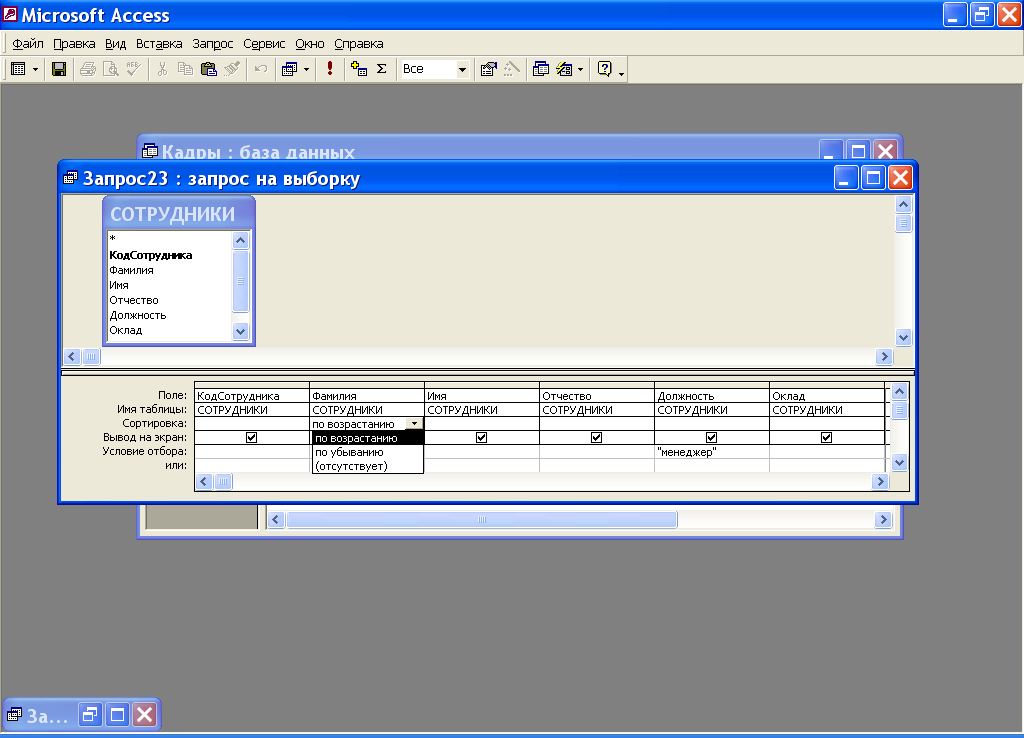Open the Вставка menu
The image size is (1024, 738).
pyautogui.click(x=159, y=44)
